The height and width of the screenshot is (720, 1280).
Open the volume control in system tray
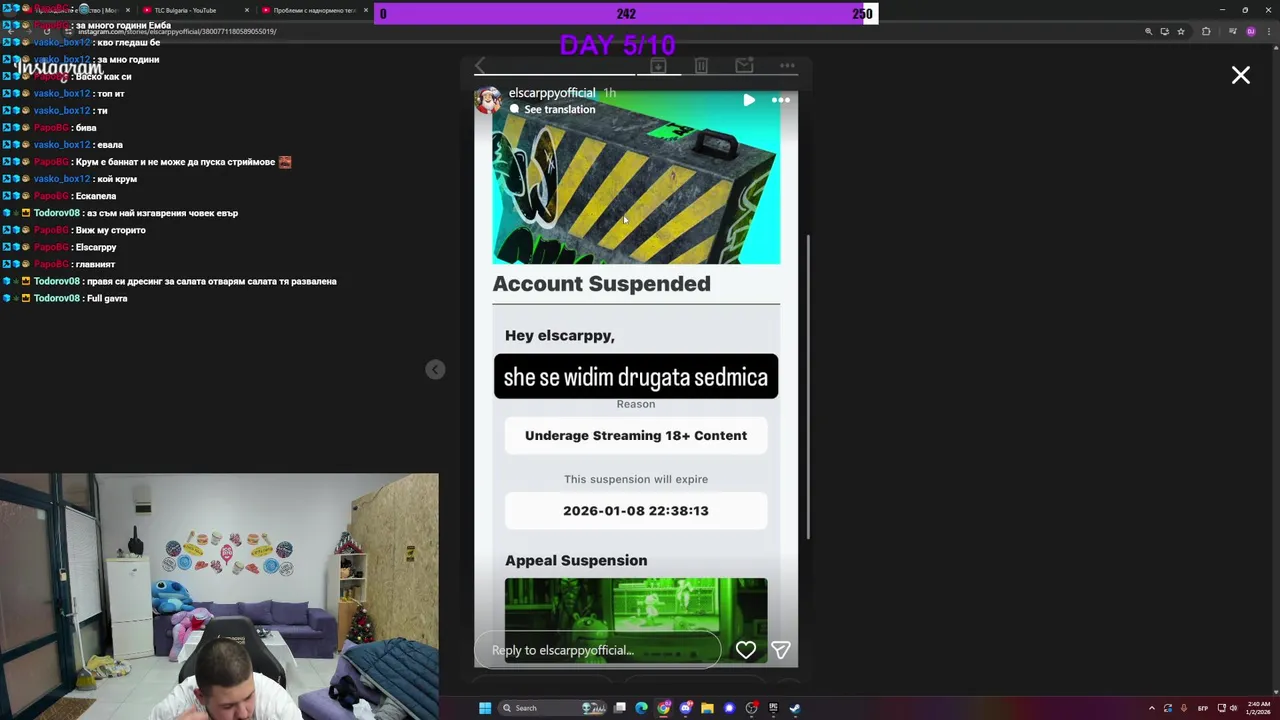[x=1233, y=708]
